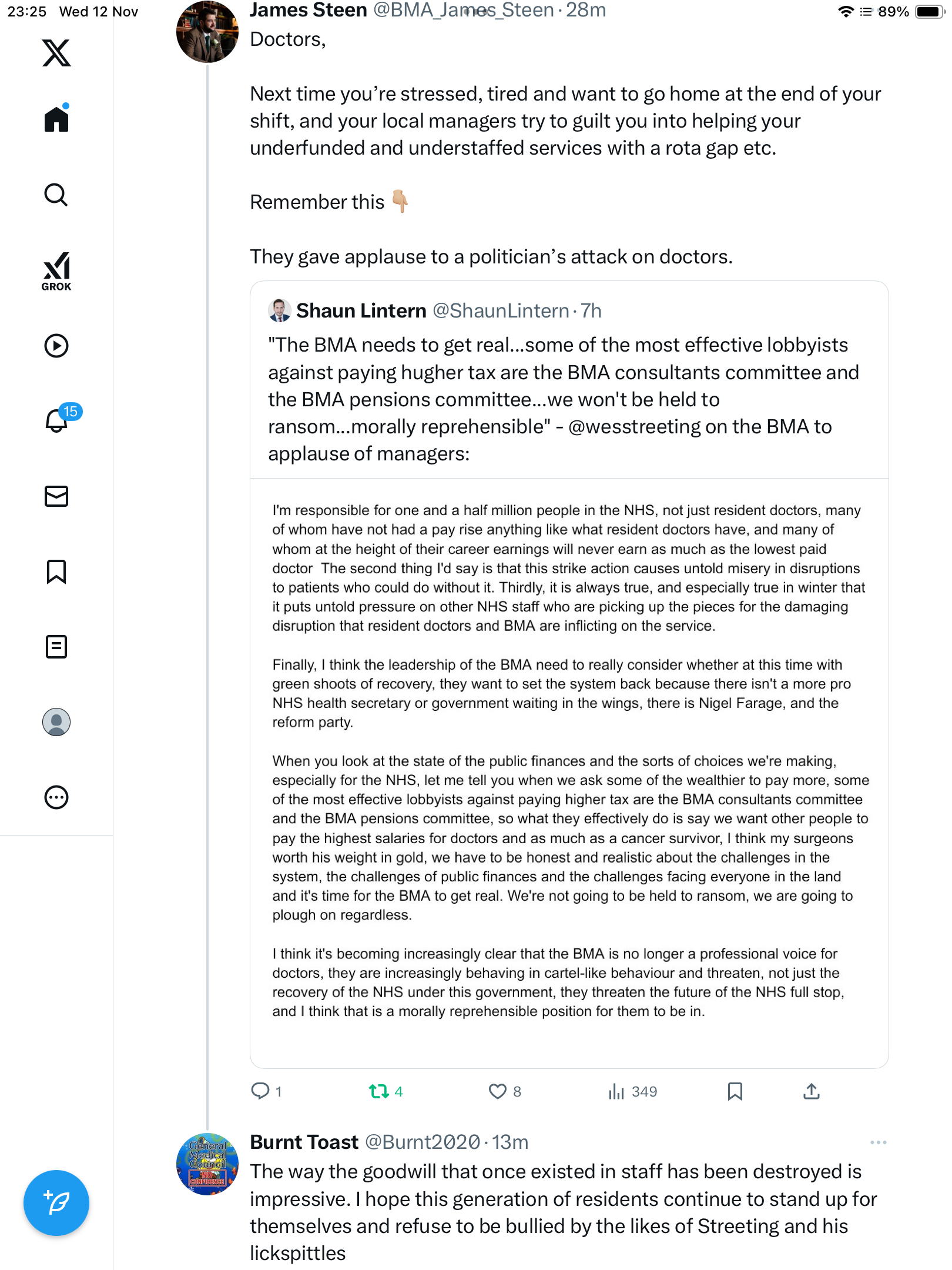Share James Steen's post
The image size is (952, 1270).
pos(811,1092)
